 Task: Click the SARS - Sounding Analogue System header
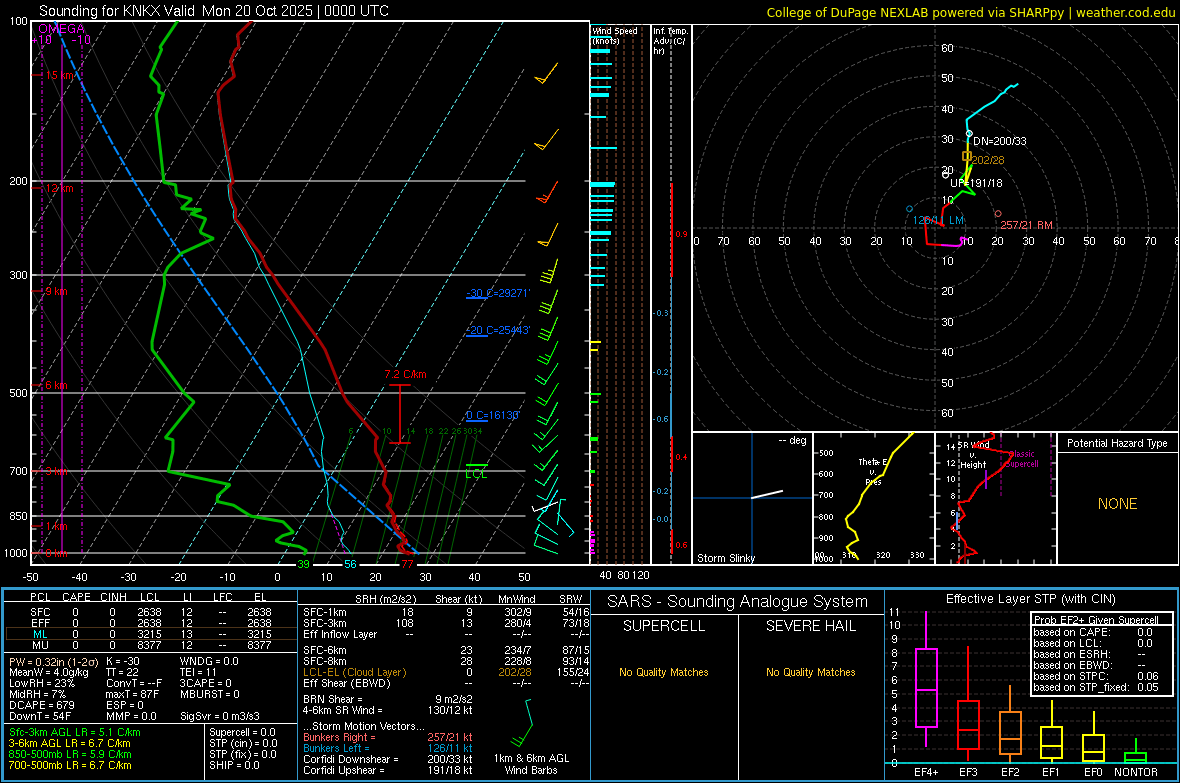coord(738,602)
